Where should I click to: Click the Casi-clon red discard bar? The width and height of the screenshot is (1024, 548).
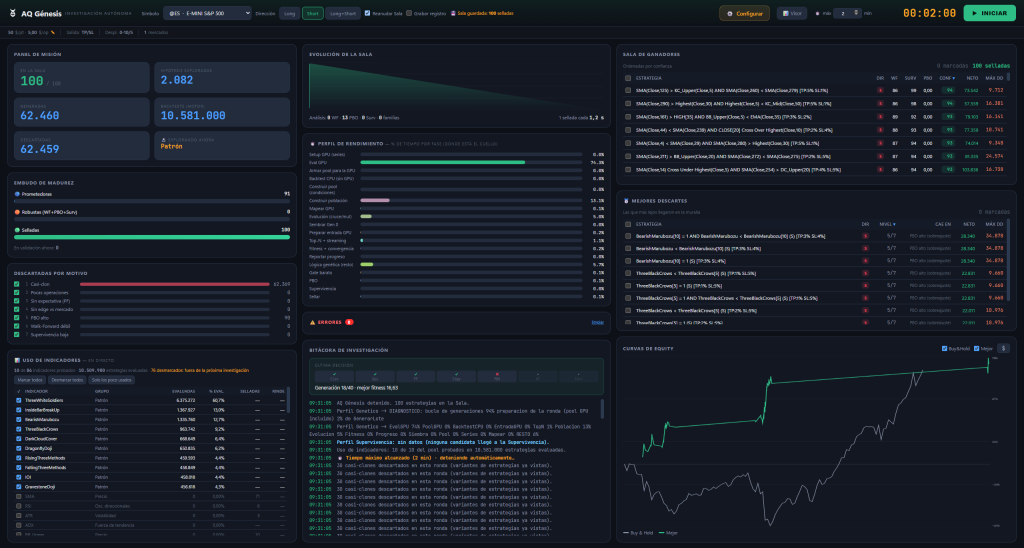[174, 284]
